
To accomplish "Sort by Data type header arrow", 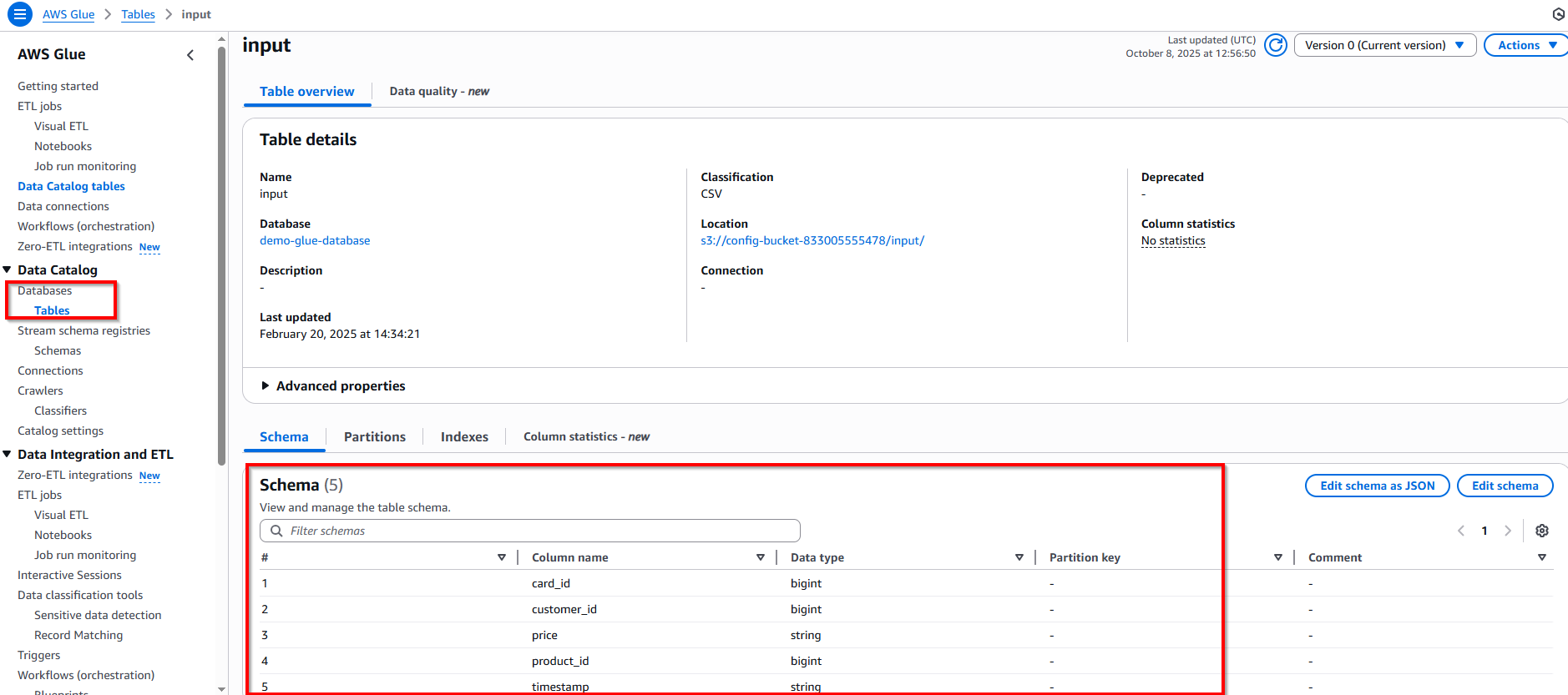I will (1019, 557).
